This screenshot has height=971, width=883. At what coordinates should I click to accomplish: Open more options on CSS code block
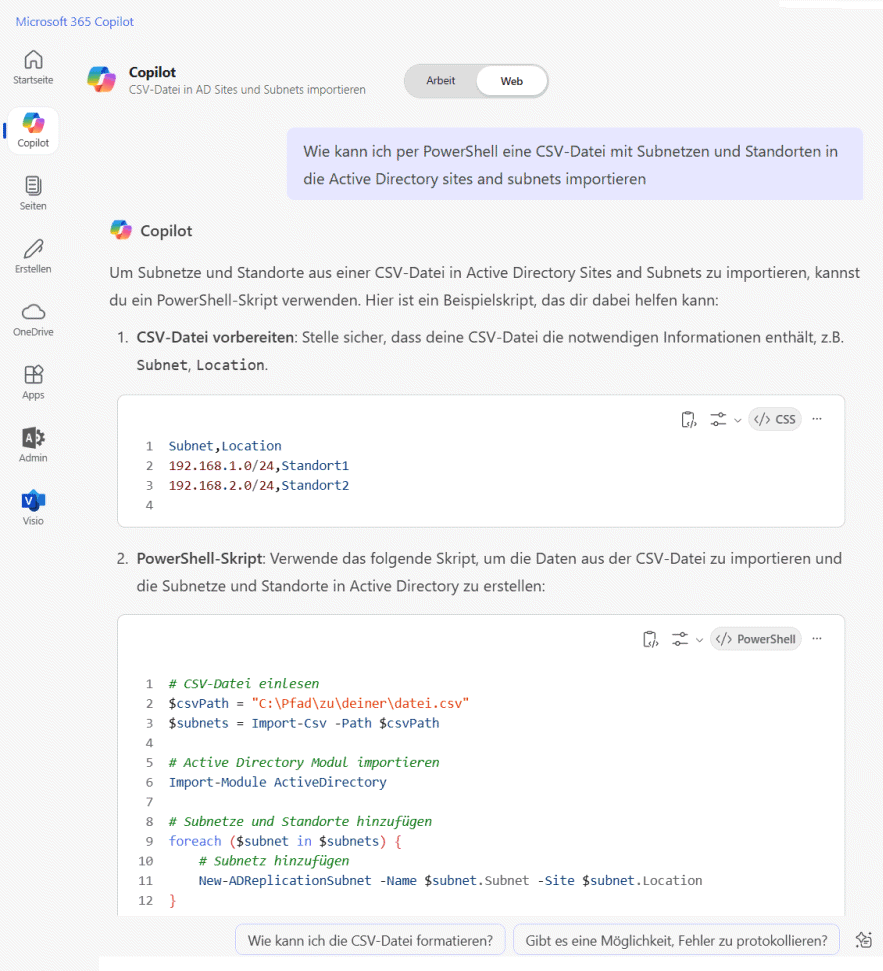pyautogui.click(x=817, y=419)
